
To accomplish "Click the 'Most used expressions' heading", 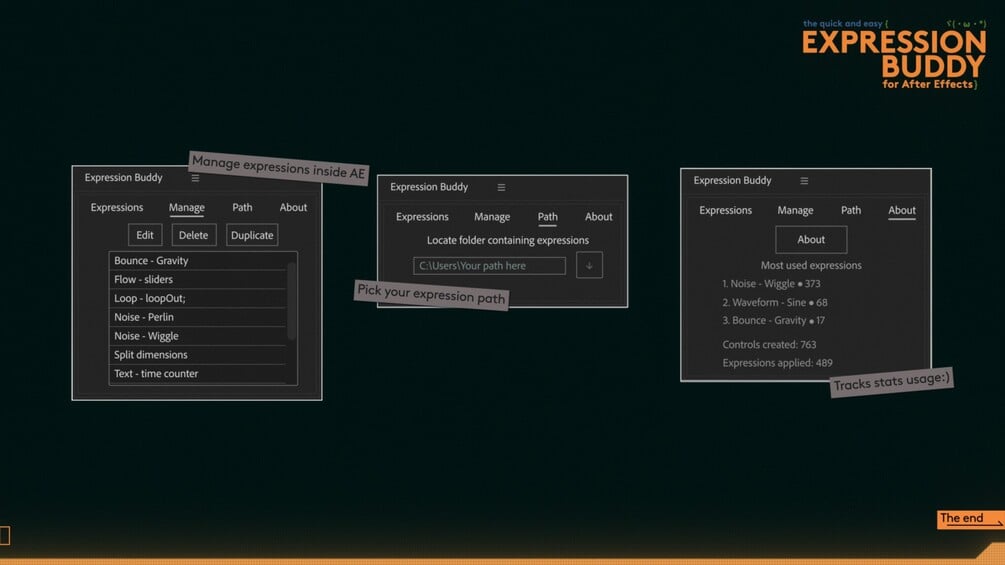I will 811,265.
